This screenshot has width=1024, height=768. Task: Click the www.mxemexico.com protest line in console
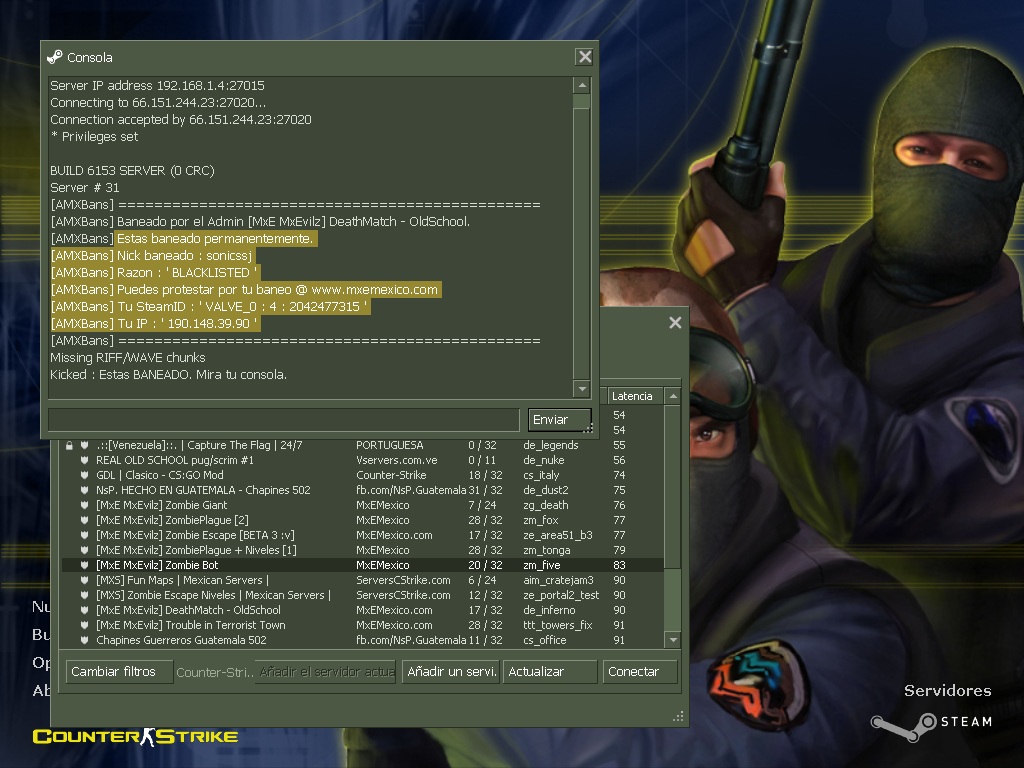pos(244,289)
